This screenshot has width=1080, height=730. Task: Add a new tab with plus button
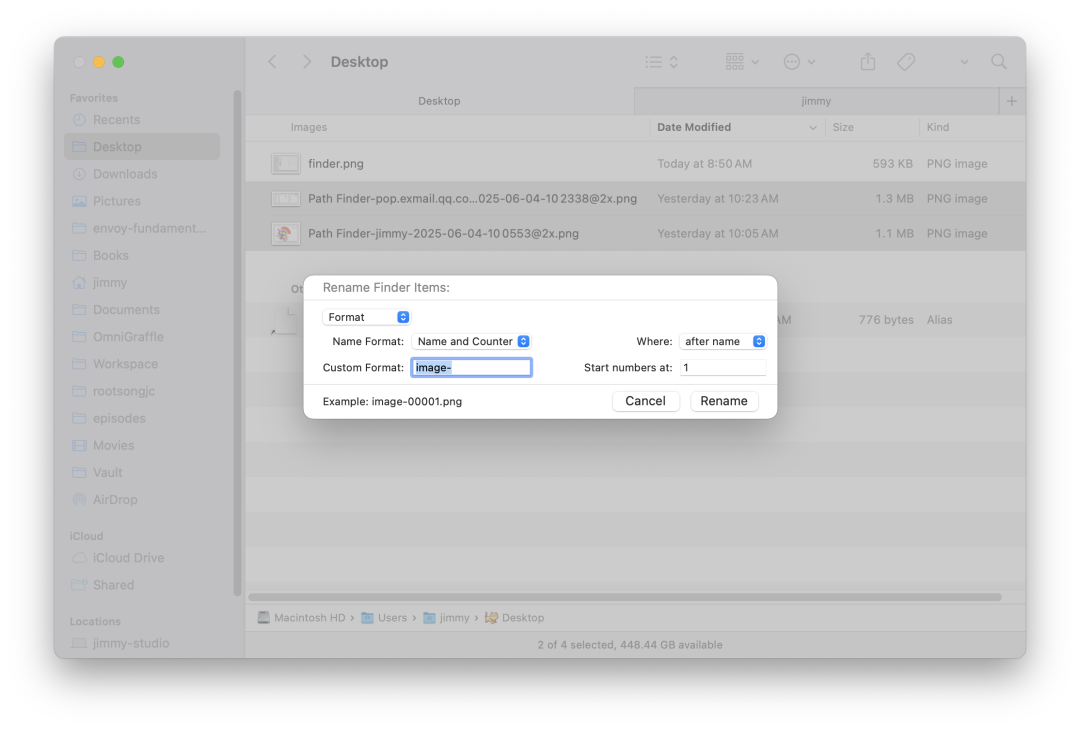click(x=1012, y=101)
